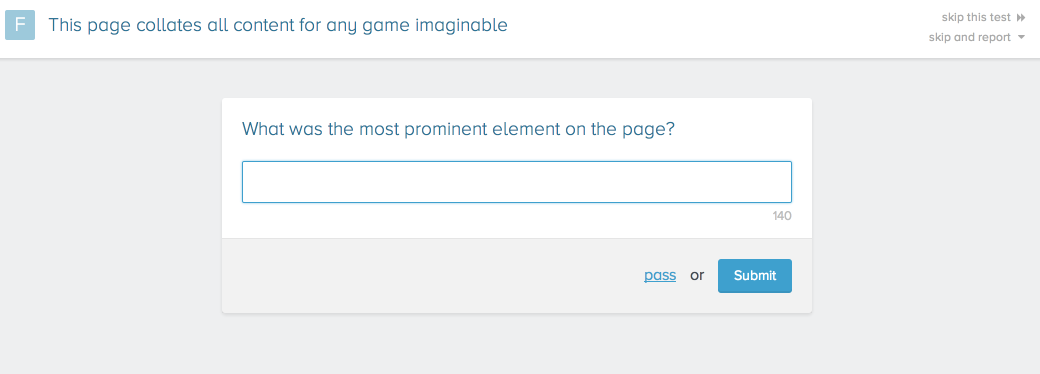Submit the answer with the blue button
Viewport: 1040px width, 374px height.
pyautogui.click(x=755, y=276)
